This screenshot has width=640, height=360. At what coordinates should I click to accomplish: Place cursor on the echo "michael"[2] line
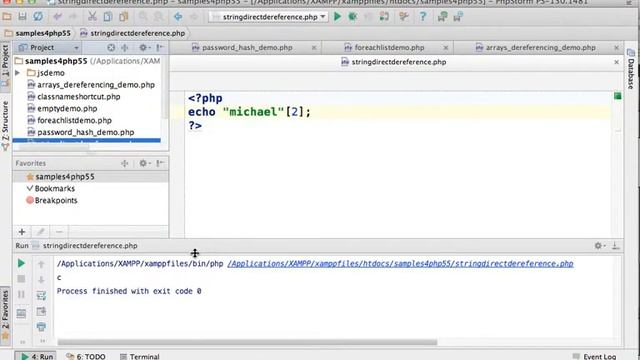click(249, 112)
